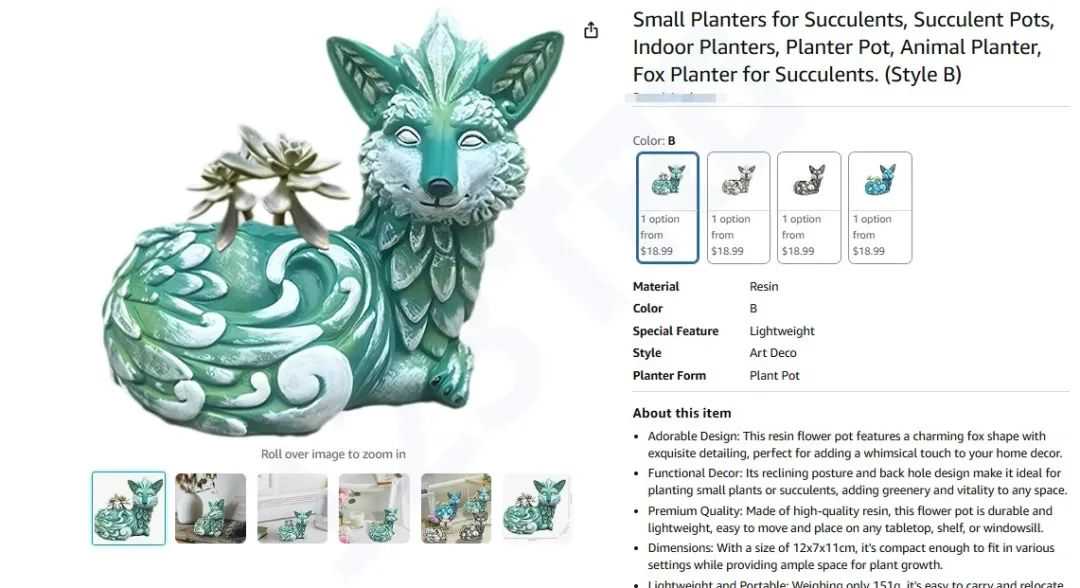Pick the dark gray fox color option

click(x=809, y=207)
